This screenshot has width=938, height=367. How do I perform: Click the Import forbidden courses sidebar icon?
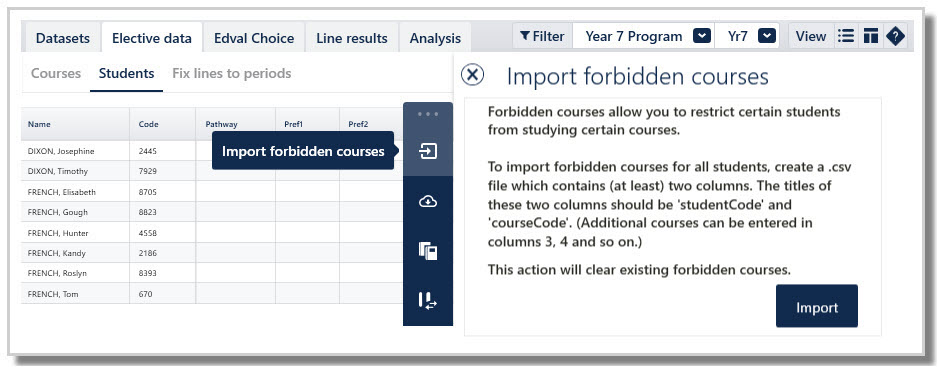pyautogui.click(x=428, y=151)
